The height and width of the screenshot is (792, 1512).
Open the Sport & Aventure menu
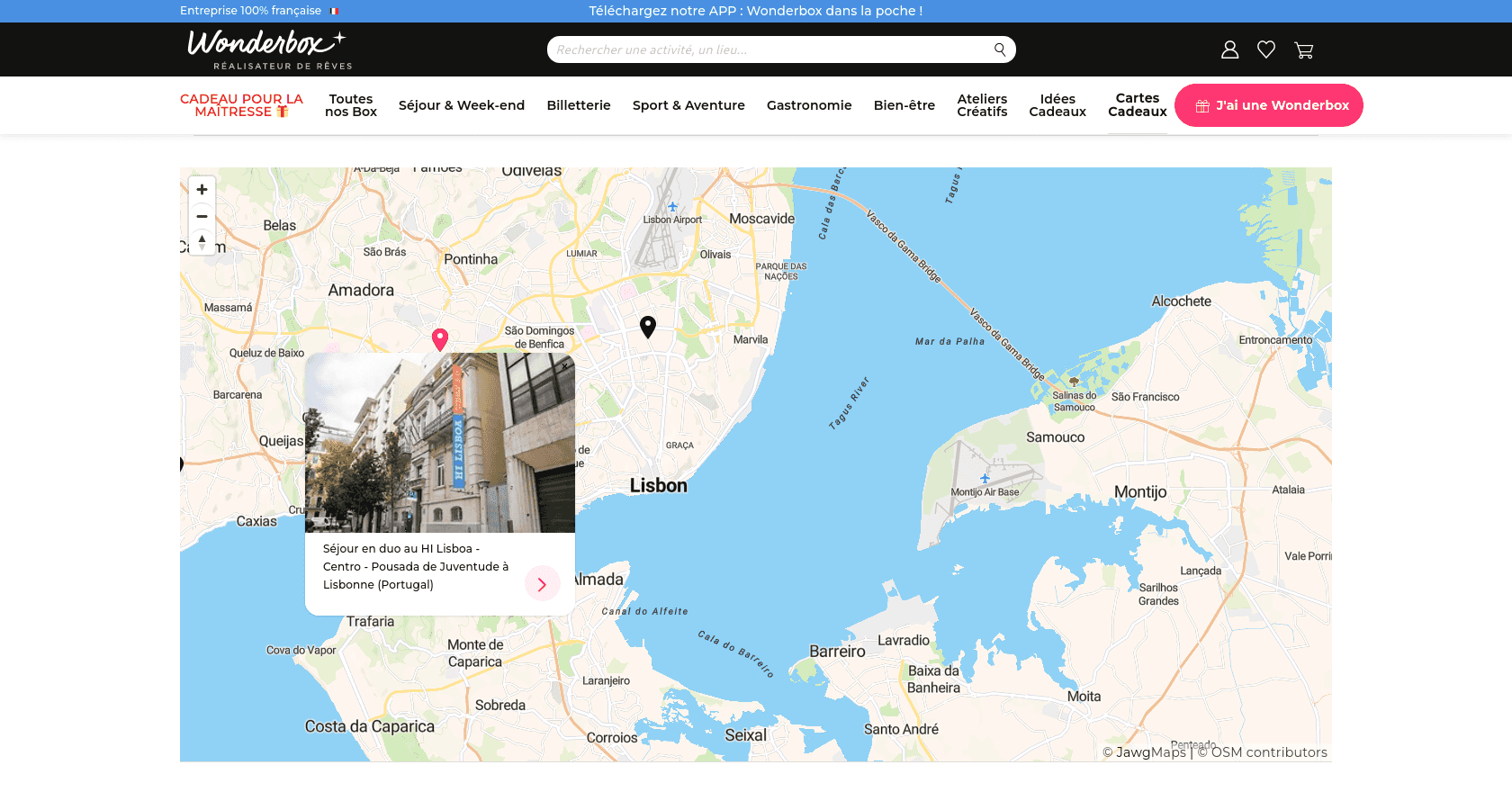pos(688,105)
